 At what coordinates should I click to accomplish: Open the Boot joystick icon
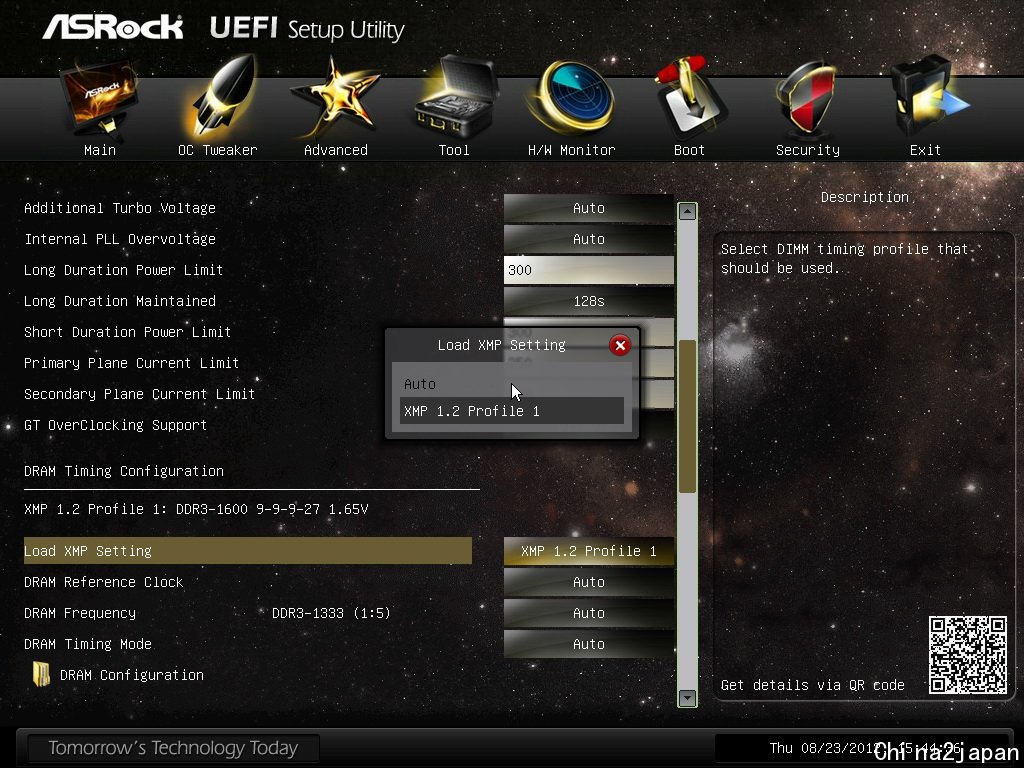[690, 98]
